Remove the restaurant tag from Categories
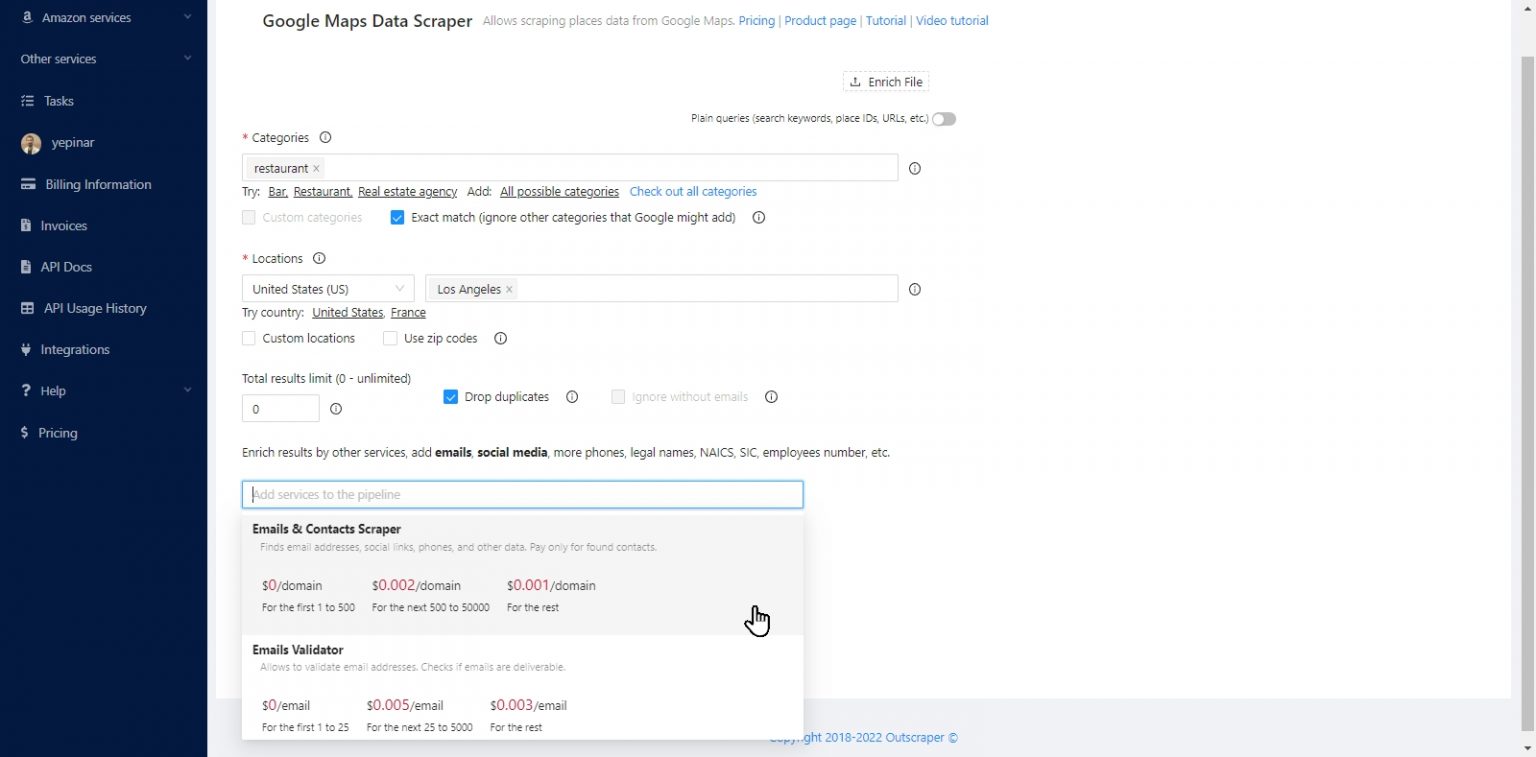 (x=316, y=168)
